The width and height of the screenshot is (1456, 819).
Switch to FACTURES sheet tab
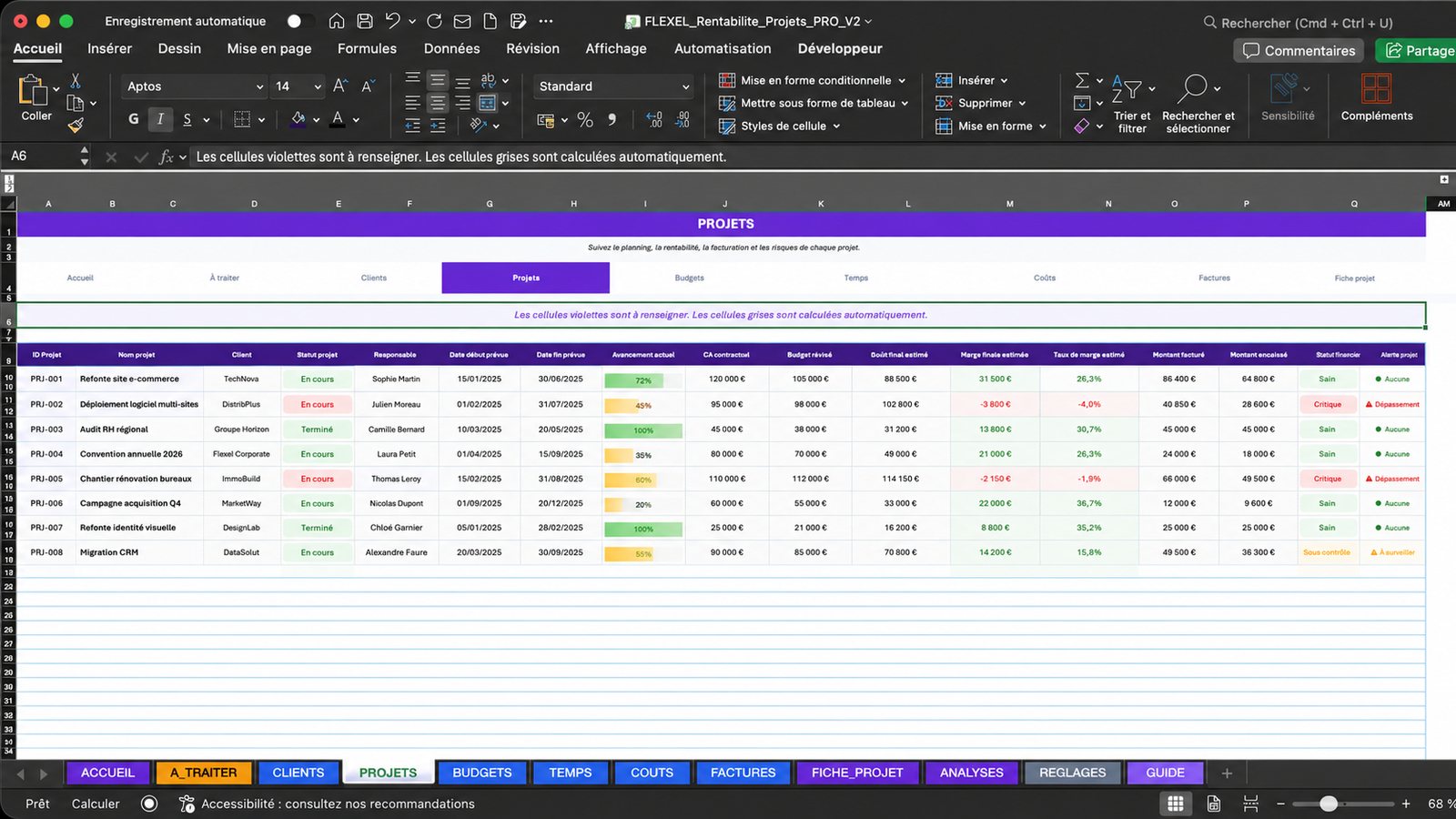click(743, 773)
